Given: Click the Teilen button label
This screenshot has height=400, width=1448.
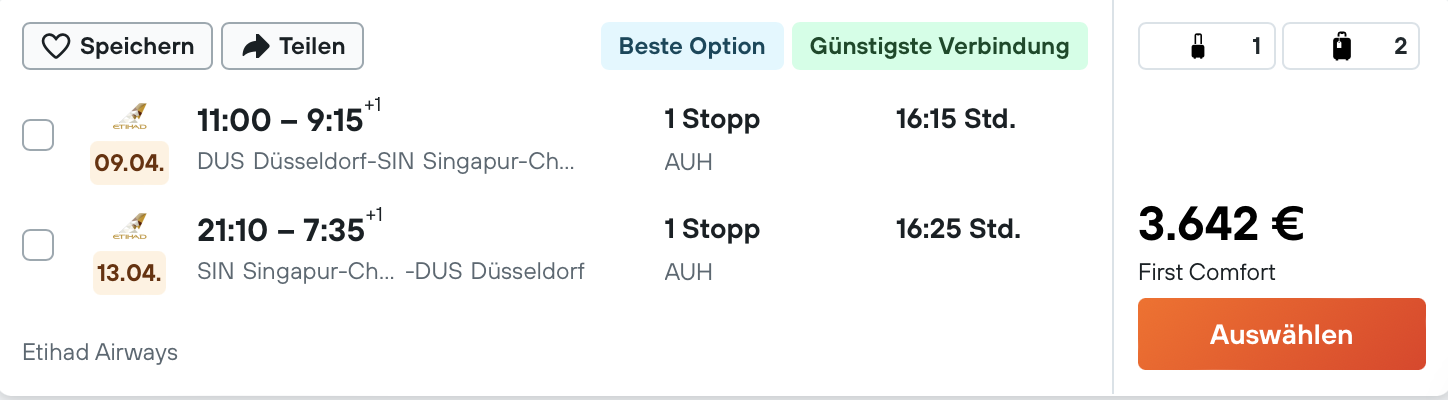Looking at the screenshot, I should (312, 46).
